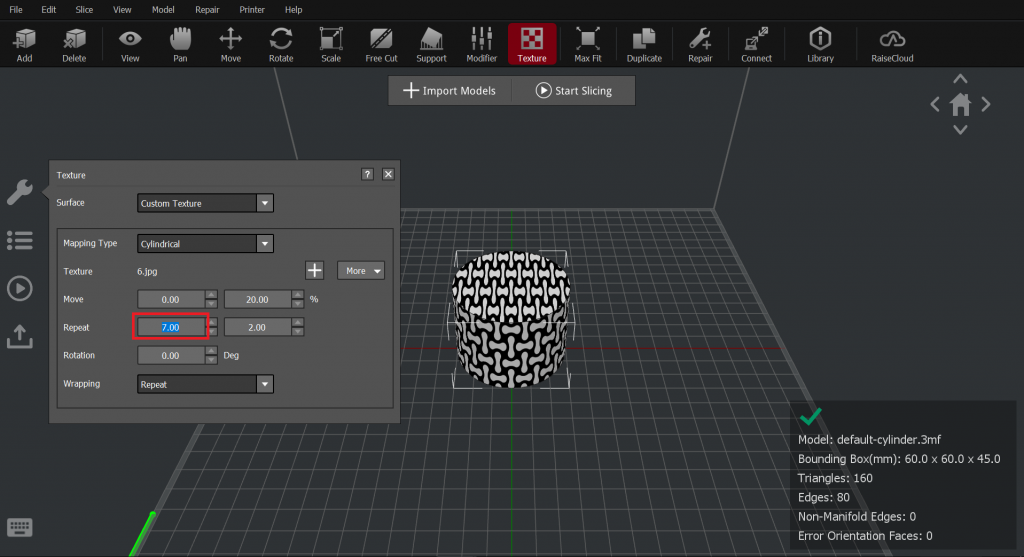Open the wrench settings sidebar icon
The image size is (1024, 557).
click(x=20, y=193)
